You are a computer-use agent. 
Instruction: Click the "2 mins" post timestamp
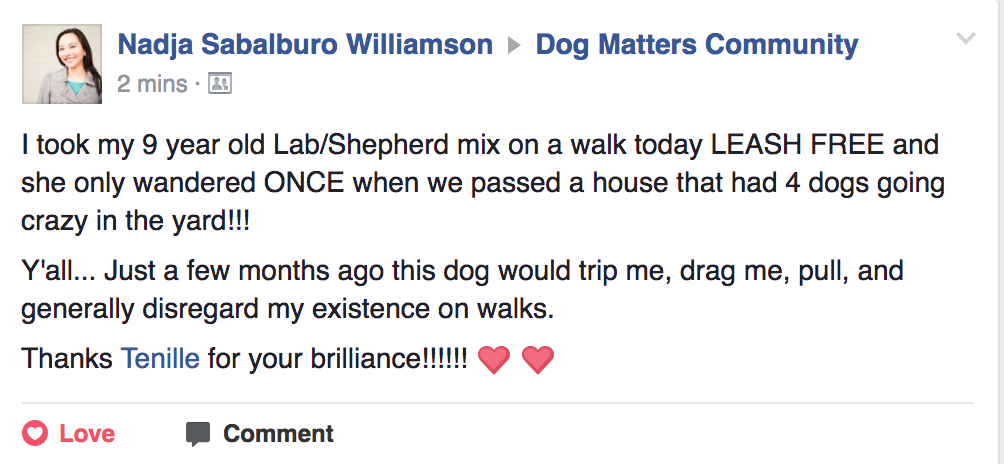point(152,84)
